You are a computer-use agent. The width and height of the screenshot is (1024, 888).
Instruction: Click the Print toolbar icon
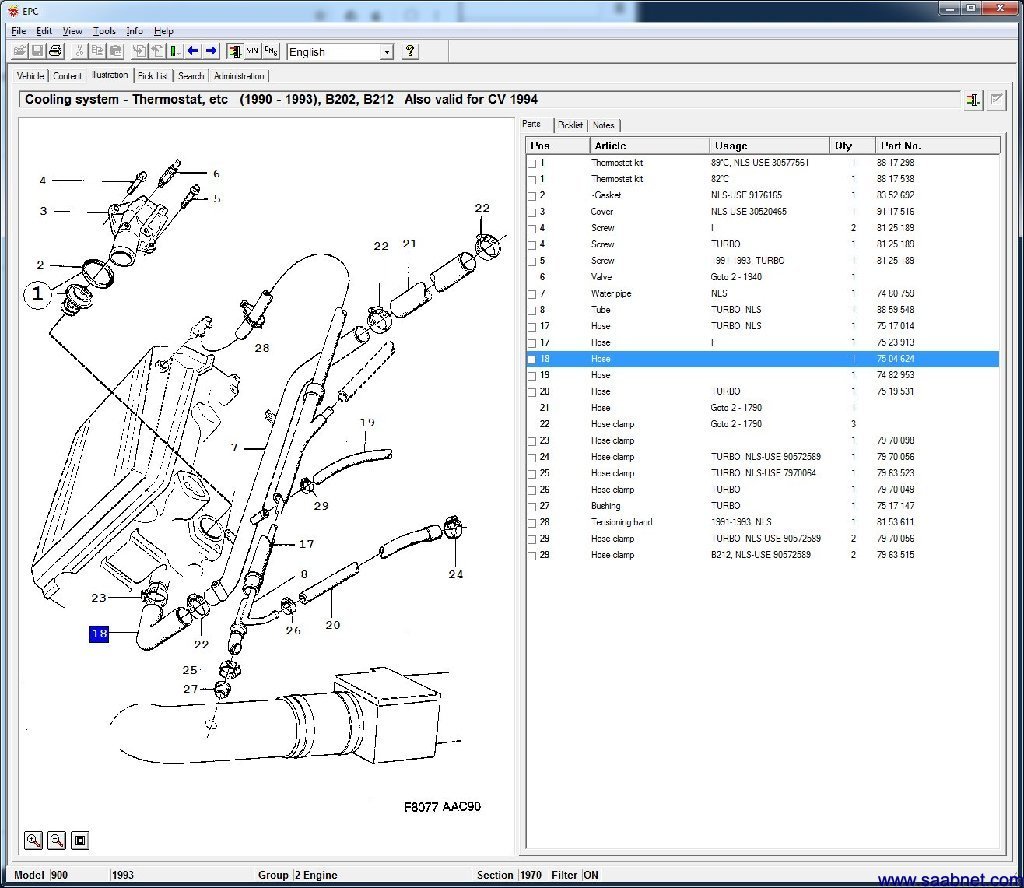click(x=56, y=51)
